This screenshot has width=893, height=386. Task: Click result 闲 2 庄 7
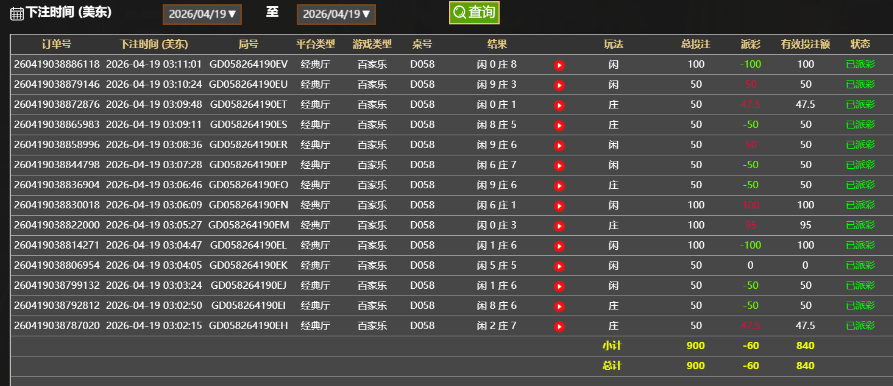[497, 325]
